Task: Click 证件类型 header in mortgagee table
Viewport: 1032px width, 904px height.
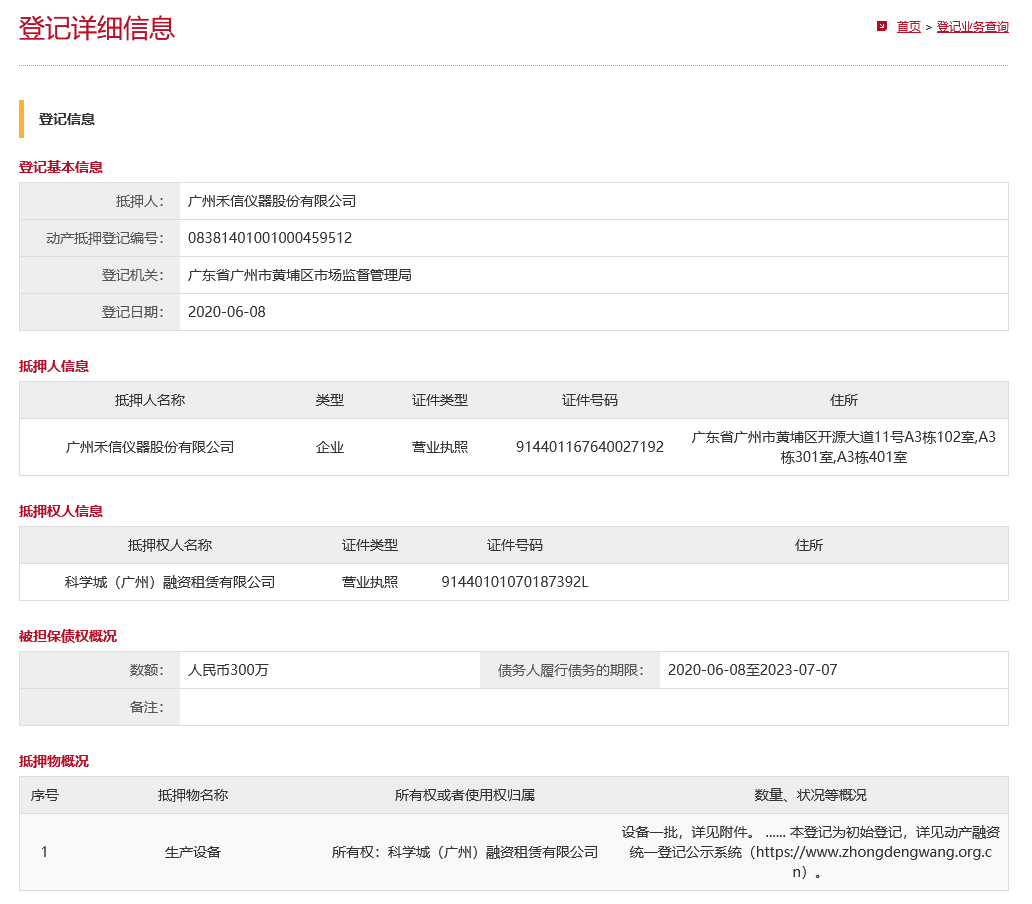Action: point(370,545)
